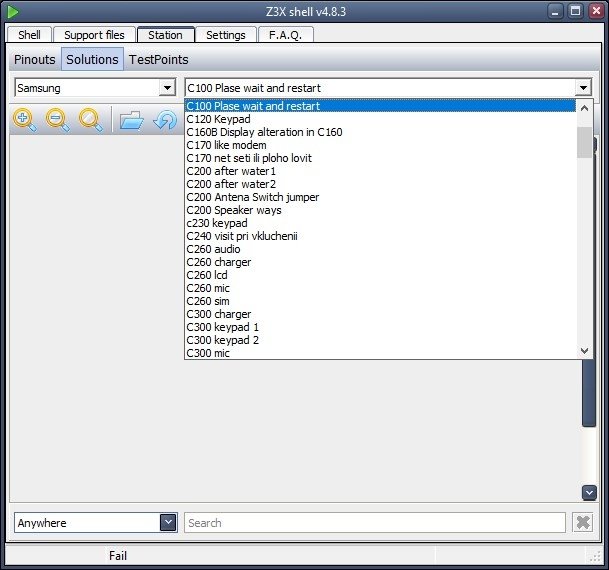The width and height of the screenshot is (609, 570).
Task: Click the blue refresh arrow icon
Action: 165,120
